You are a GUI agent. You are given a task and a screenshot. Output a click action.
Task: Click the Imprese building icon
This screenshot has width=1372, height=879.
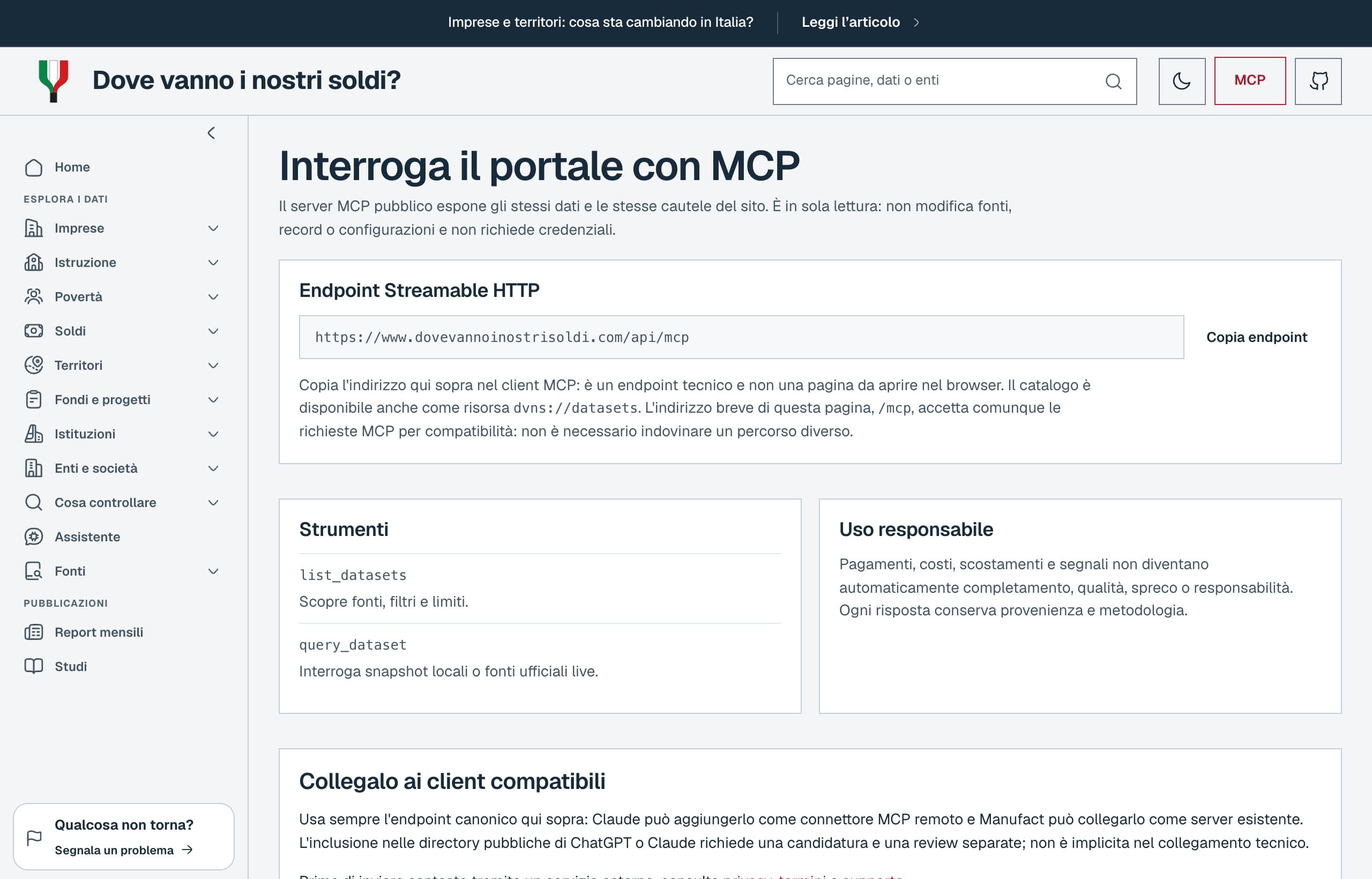pyautogui.click(x=34, y=228)
